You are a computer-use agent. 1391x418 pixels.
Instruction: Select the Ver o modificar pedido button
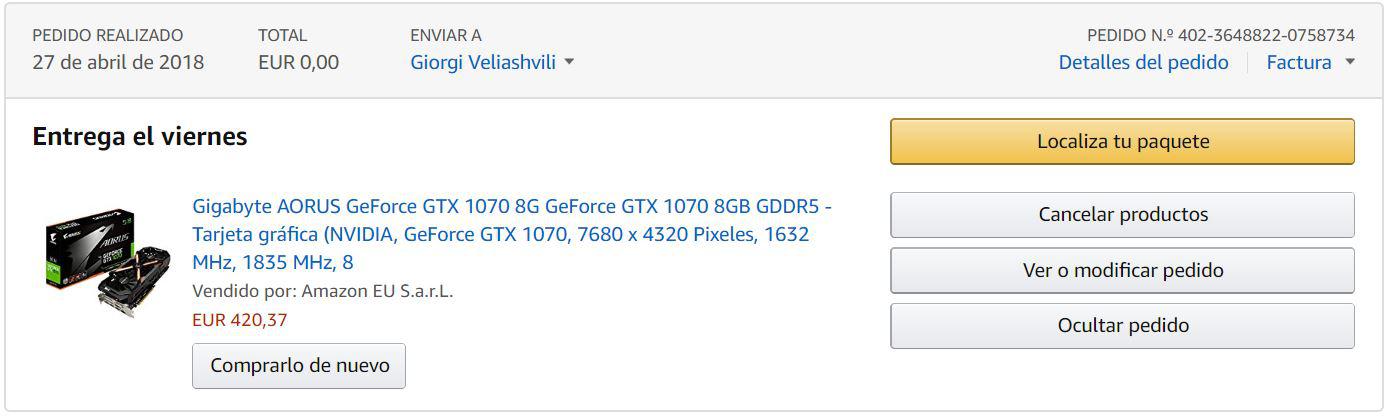pyautogui.click(x=1122, y=270)
